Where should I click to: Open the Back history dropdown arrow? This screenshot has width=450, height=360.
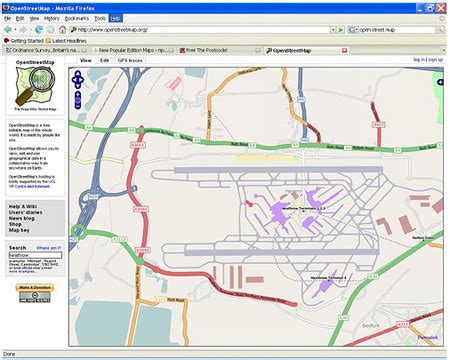coord(15,30)
